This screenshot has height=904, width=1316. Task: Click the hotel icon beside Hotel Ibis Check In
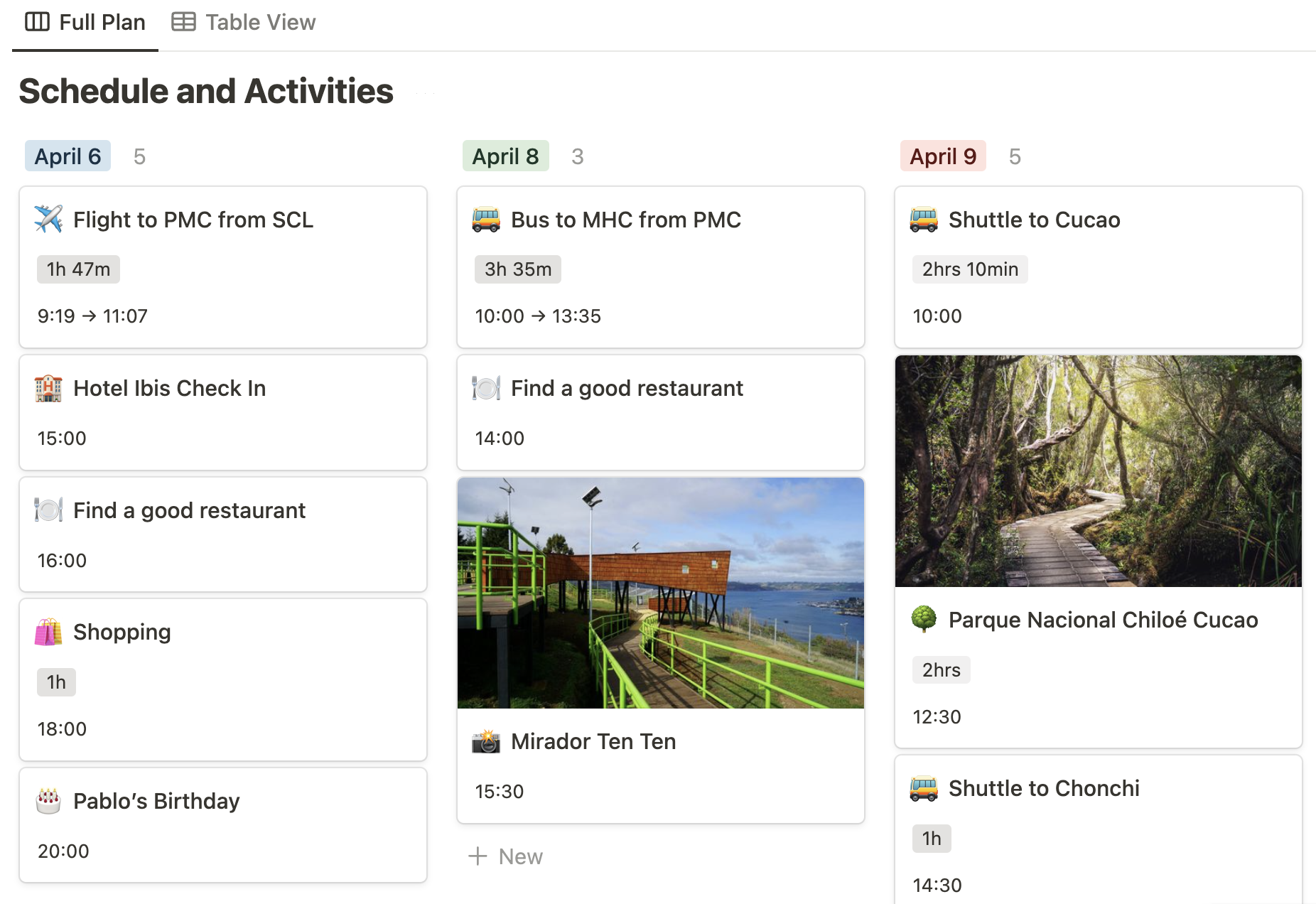point(48,389)
